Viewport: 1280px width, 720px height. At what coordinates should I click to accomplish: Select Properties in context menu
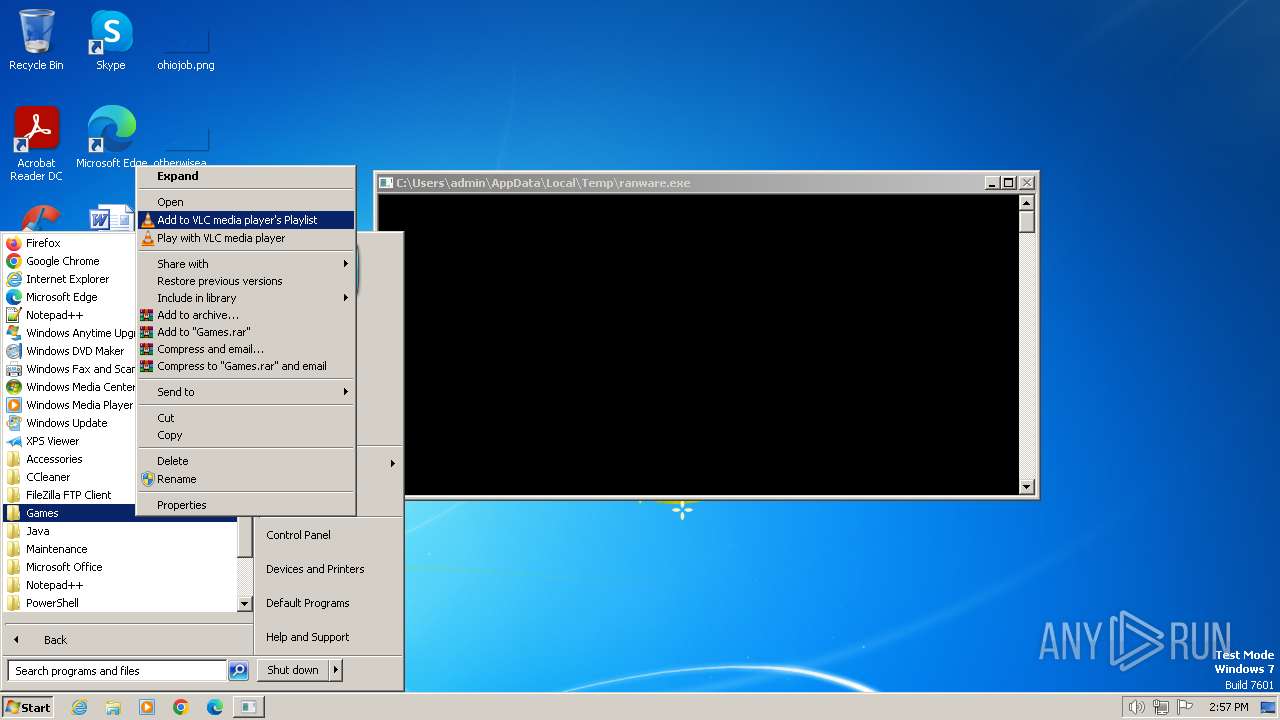point(246,505)
